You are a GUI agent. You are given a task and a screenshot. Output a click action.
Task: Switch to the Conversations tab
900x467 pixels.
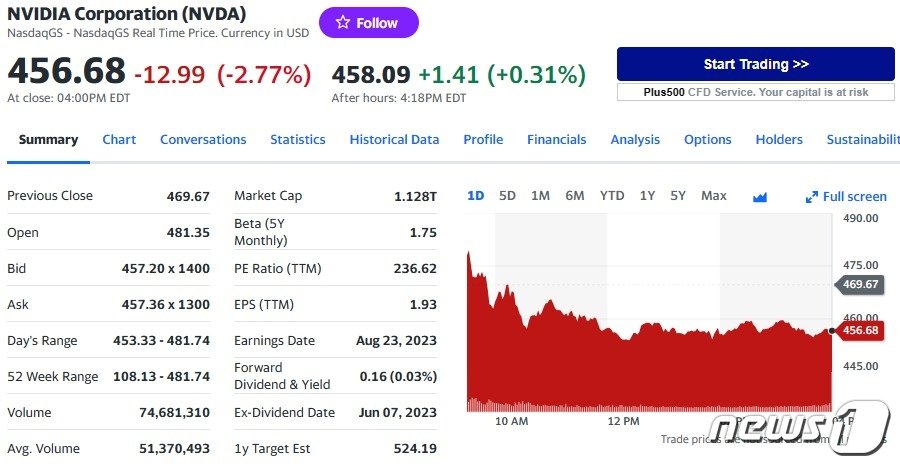203,140
